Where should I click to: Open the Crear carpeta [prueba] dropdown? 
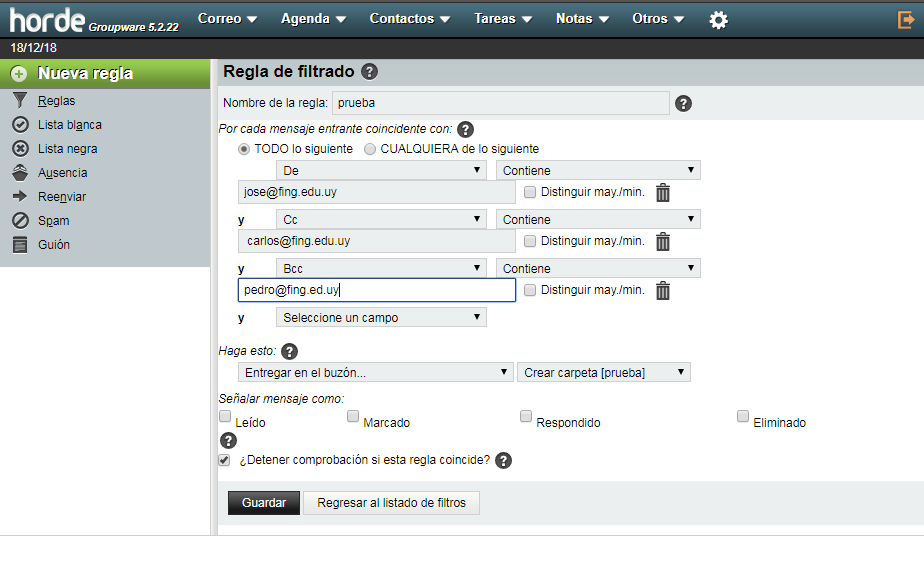[x=603, y=372]
